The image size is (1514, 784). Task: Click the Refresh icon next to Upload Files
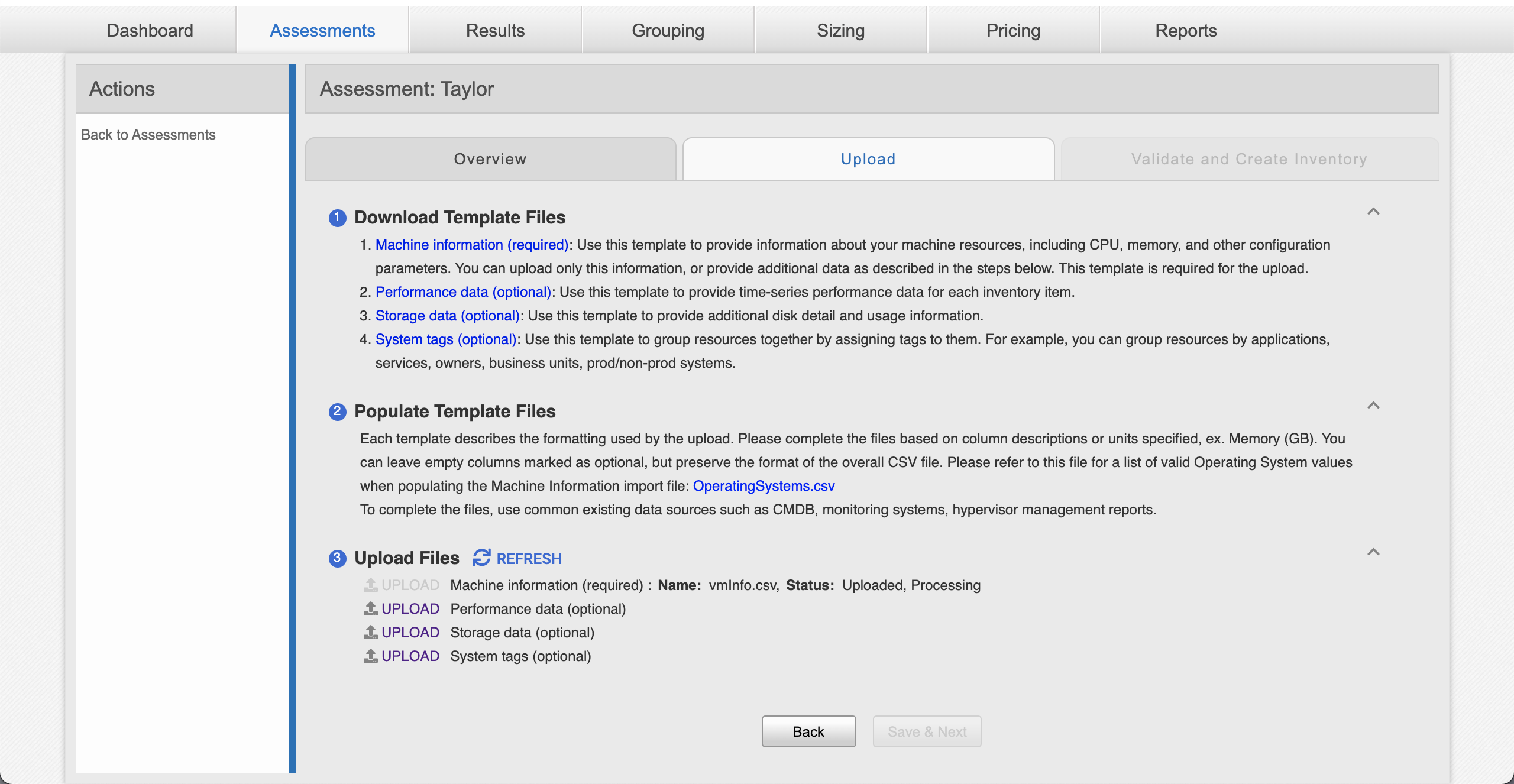(x=480, y=557)
